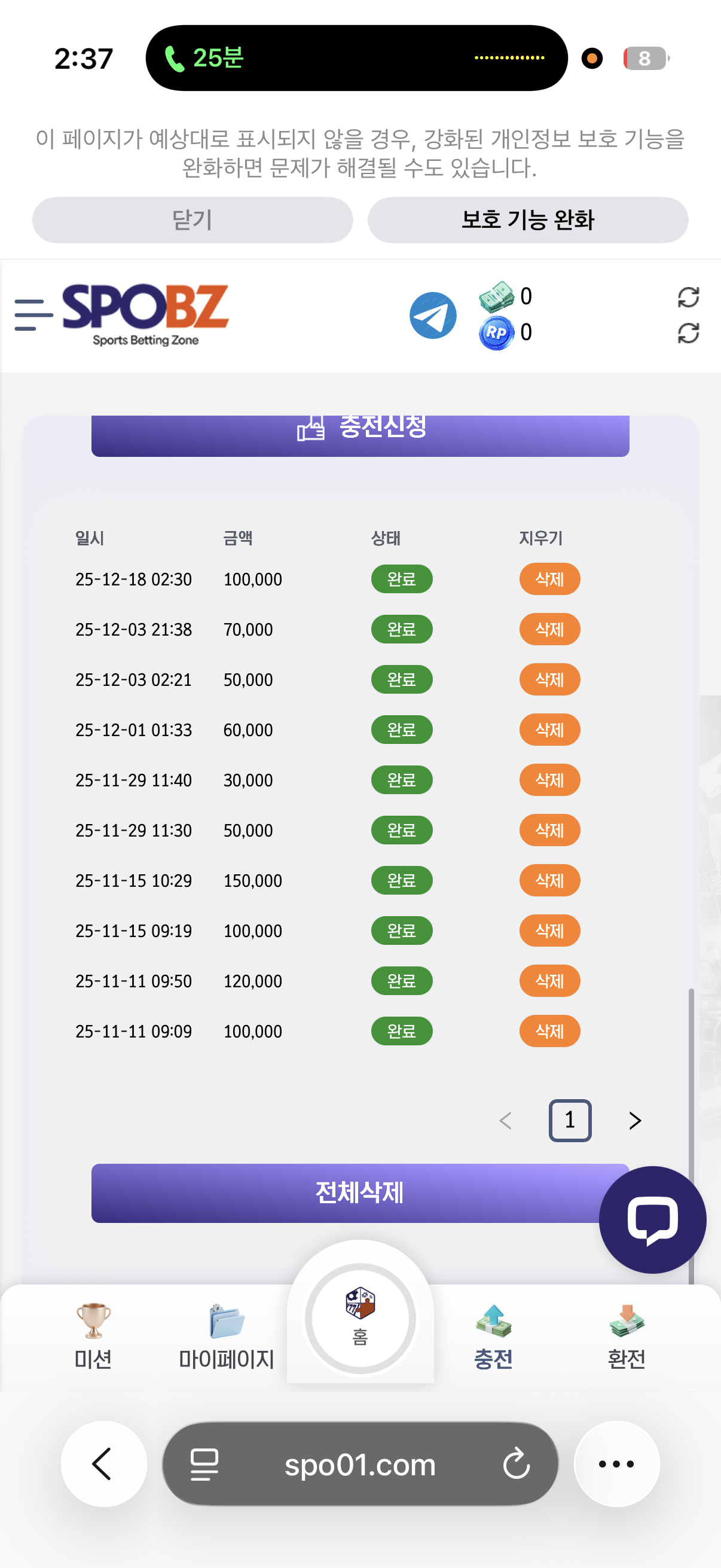The height and width of the screenshot is (1568, 721).
Task: Go to next page of records
Action: point(634,1121)
